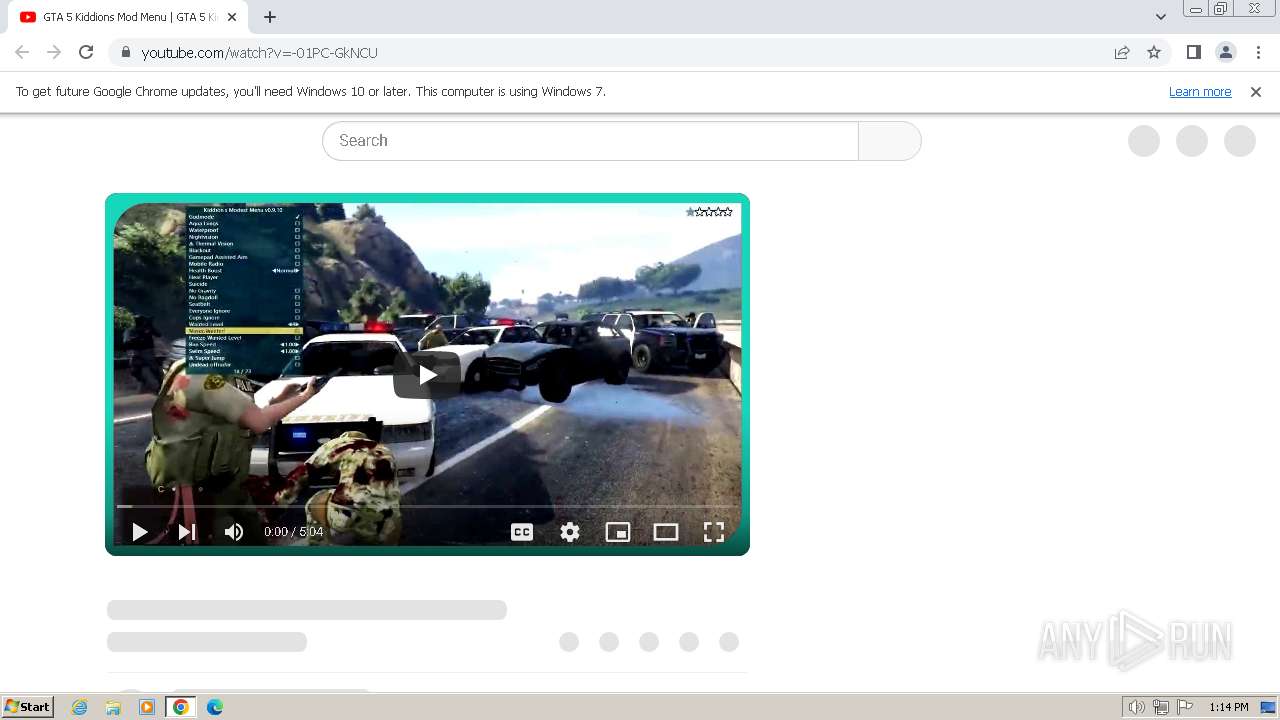The height and width of the screenshot is (720, 1280).
Task: Click the video progress bar
Action: tap(427, 506)
